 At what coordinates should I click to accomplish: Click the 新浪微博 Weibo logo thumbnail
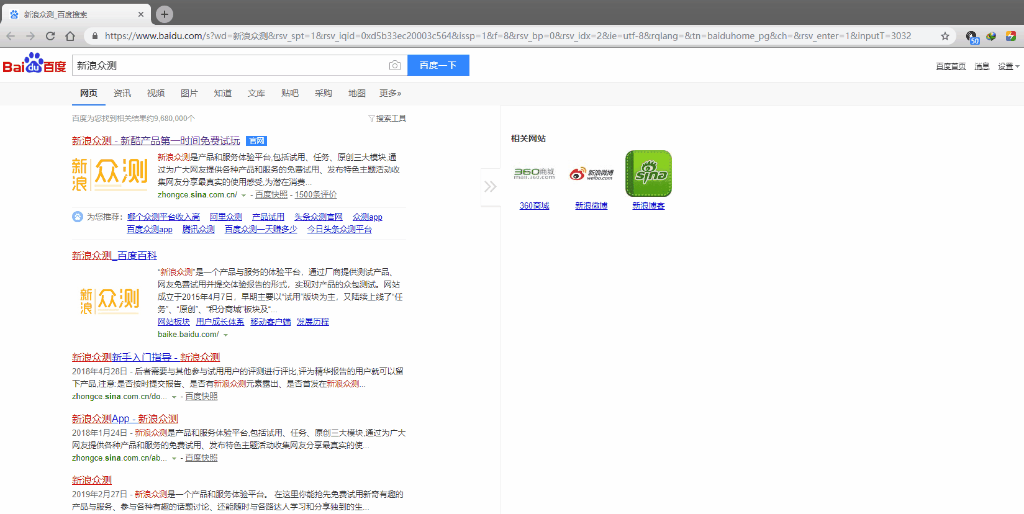pyautogui.click(x=591, y=174)
